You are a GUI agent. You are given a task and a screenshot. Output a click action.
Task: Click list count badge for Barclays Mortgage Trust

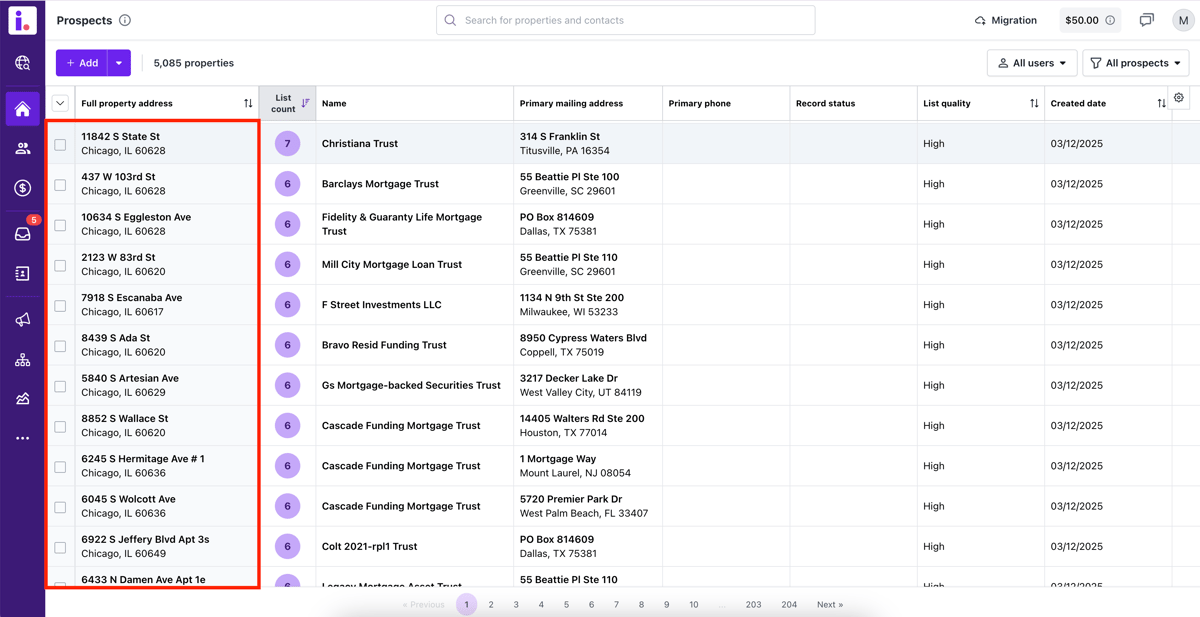click(287, 184)
